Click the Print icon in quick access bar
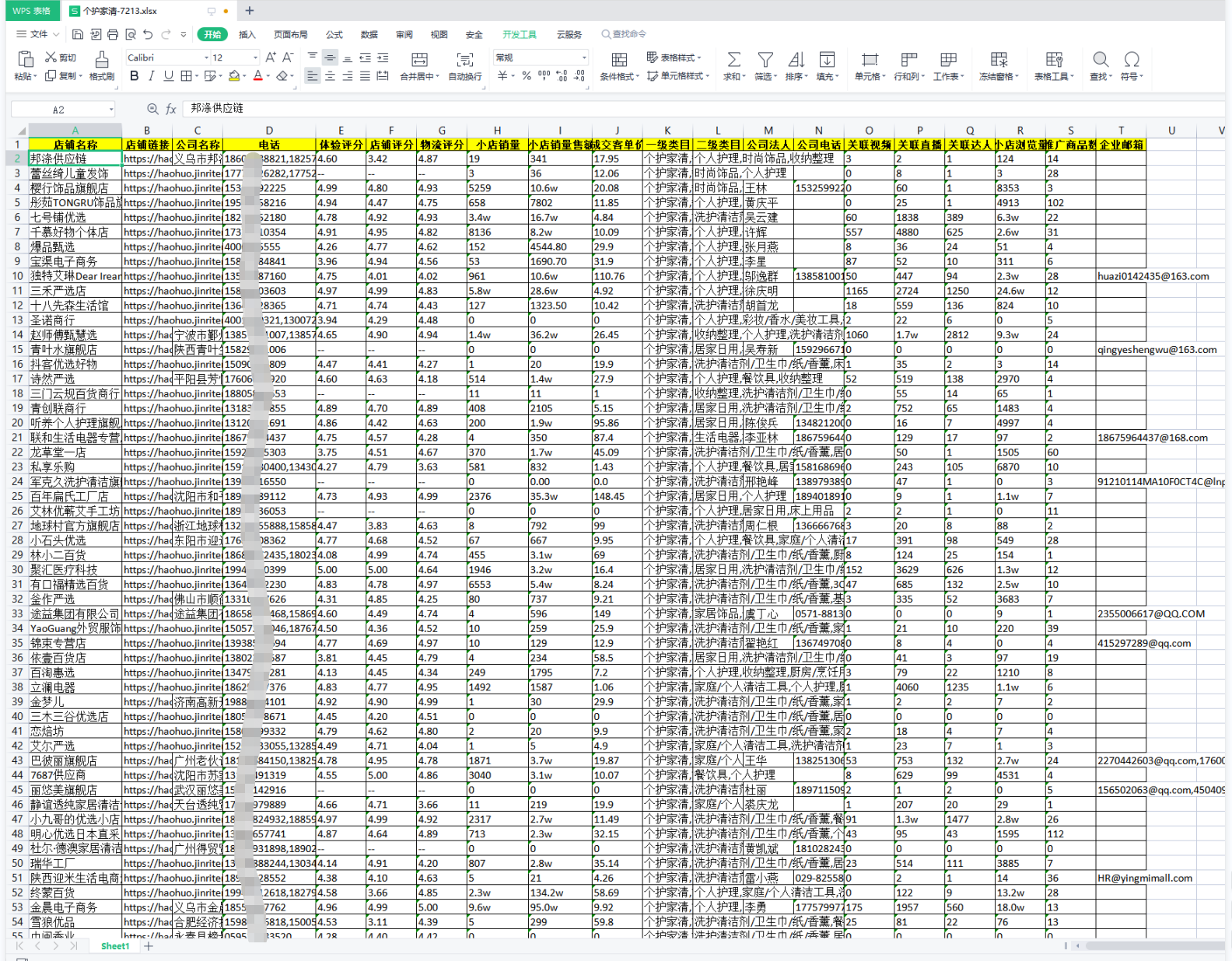Screen dimensions: 1232x961 pyautogui.click(x=113, y=34)
